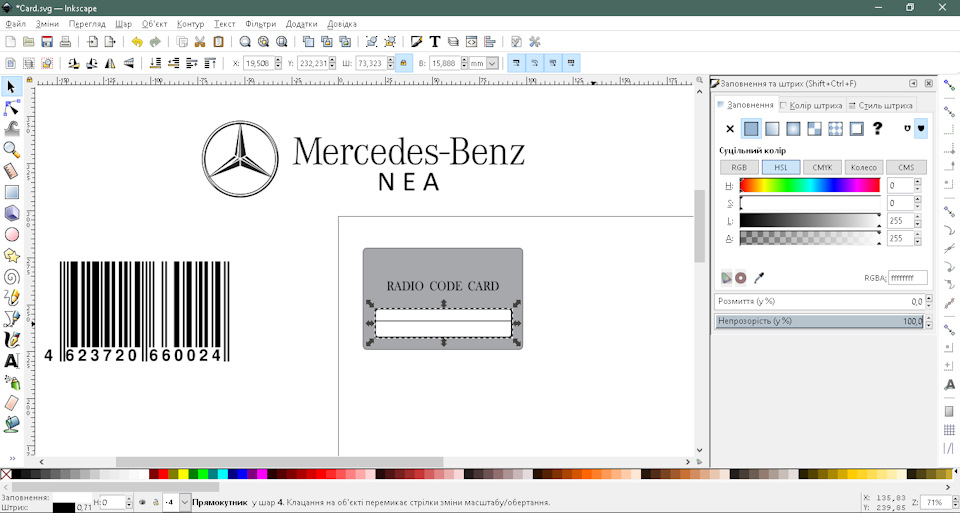960x513 pixels.
Task: Click the Paste clipboard icon
Action: pos(218,42)
